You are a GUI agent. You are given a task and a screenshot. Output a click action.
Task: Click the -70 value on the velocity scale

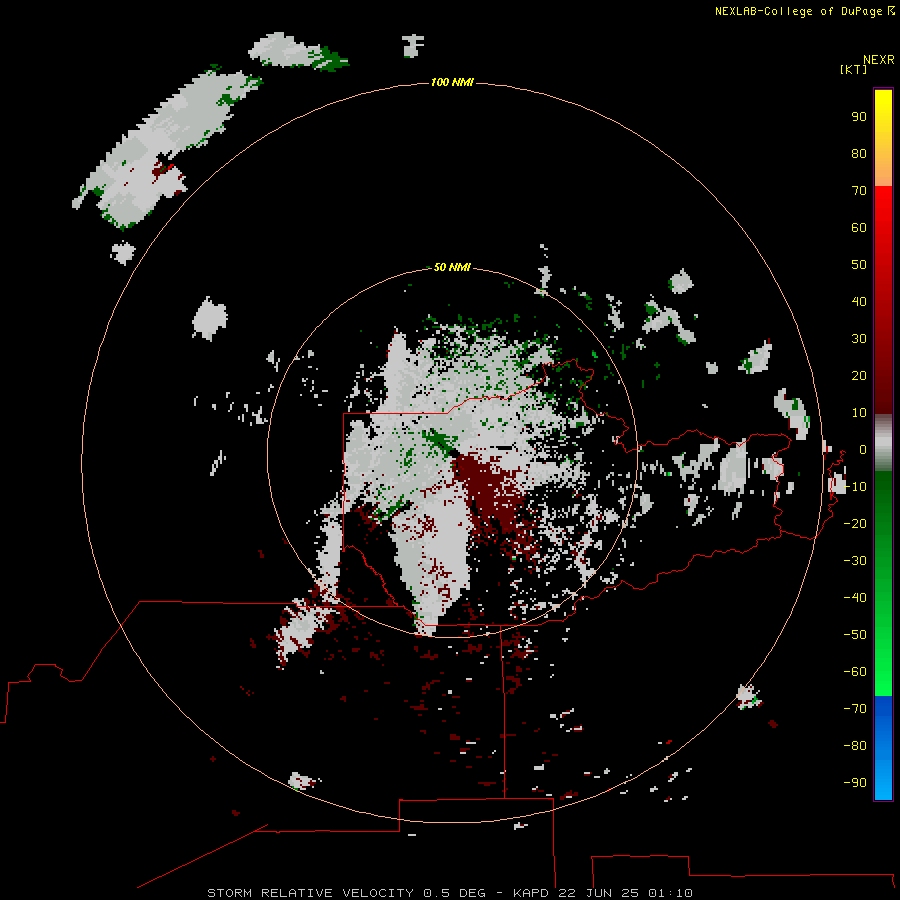pyautogui.click(x=855, y=709)
